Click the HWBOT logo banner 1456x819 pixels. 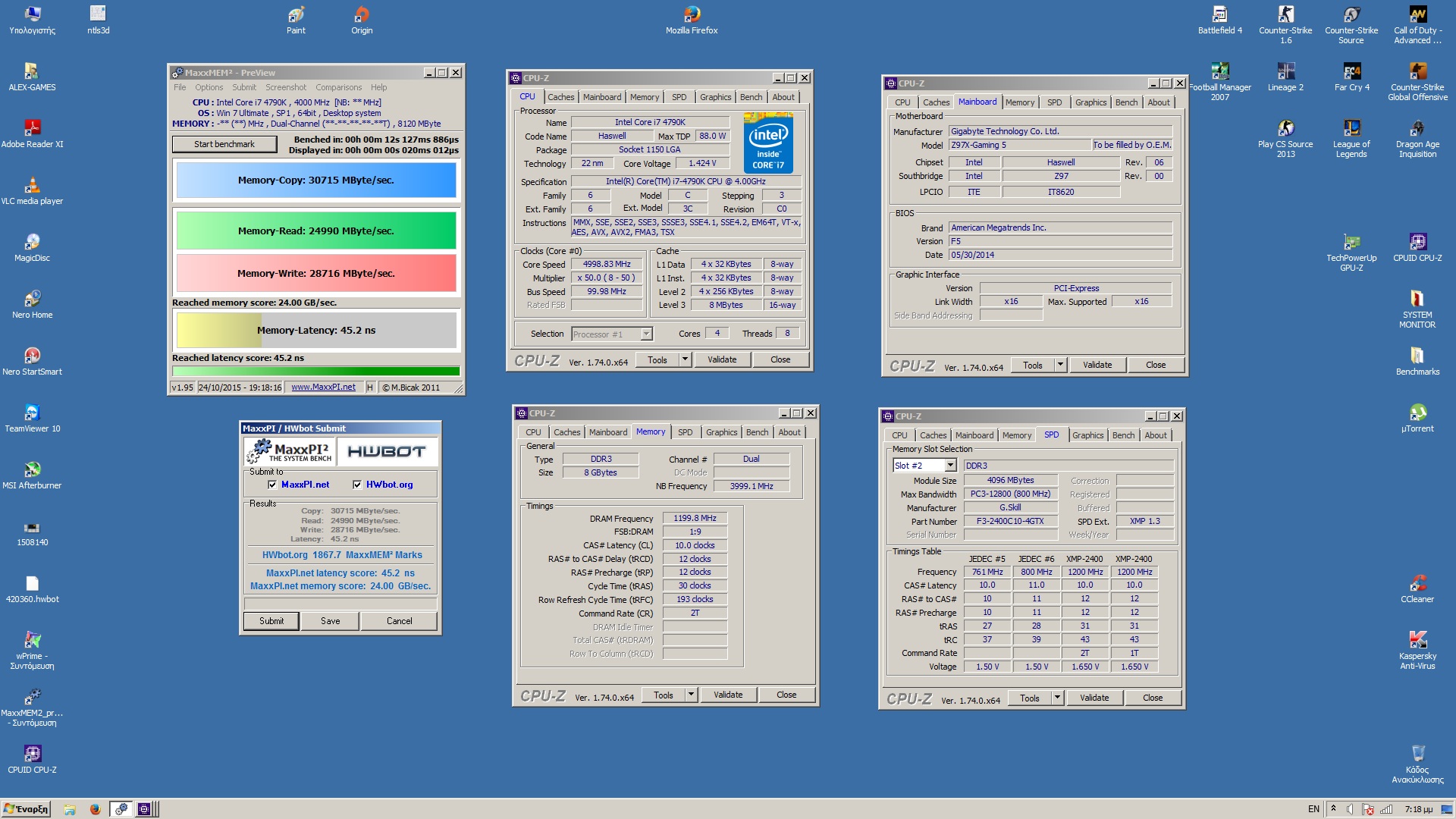point(387,451)
